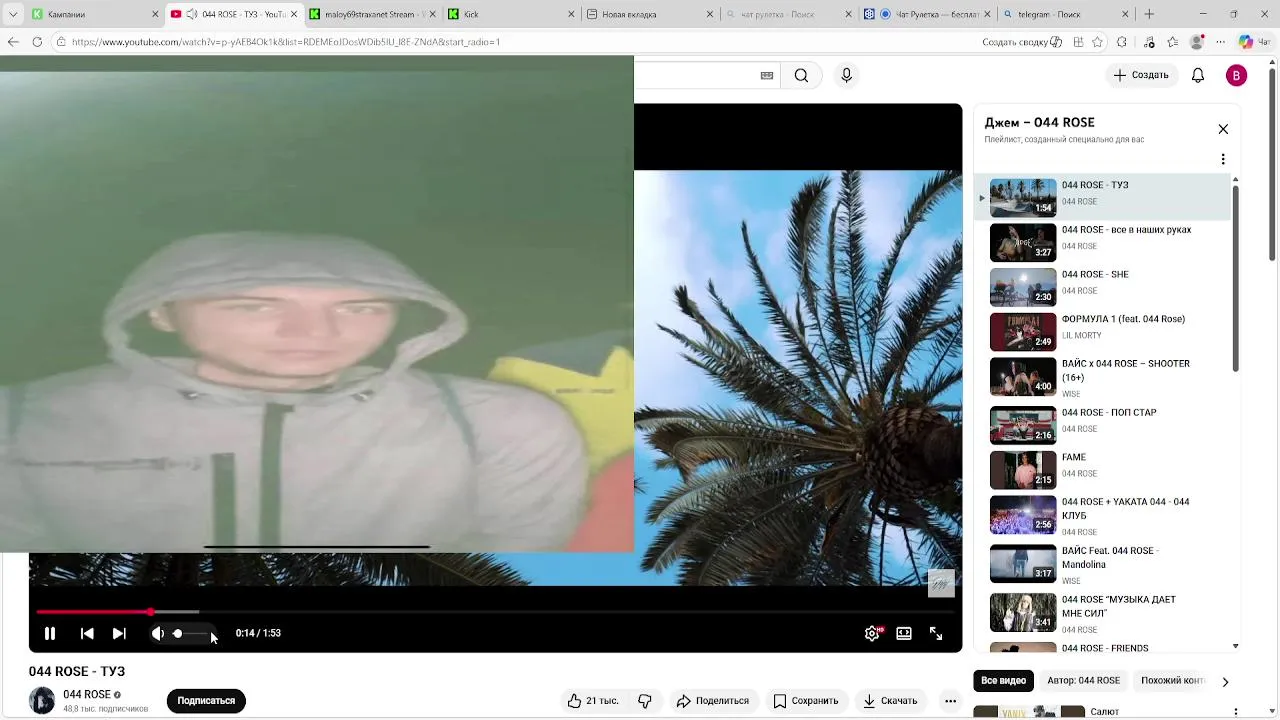The image size is (1280, 720).
Task: Switch to theater mode icon
Action: (x=904, y=633)
